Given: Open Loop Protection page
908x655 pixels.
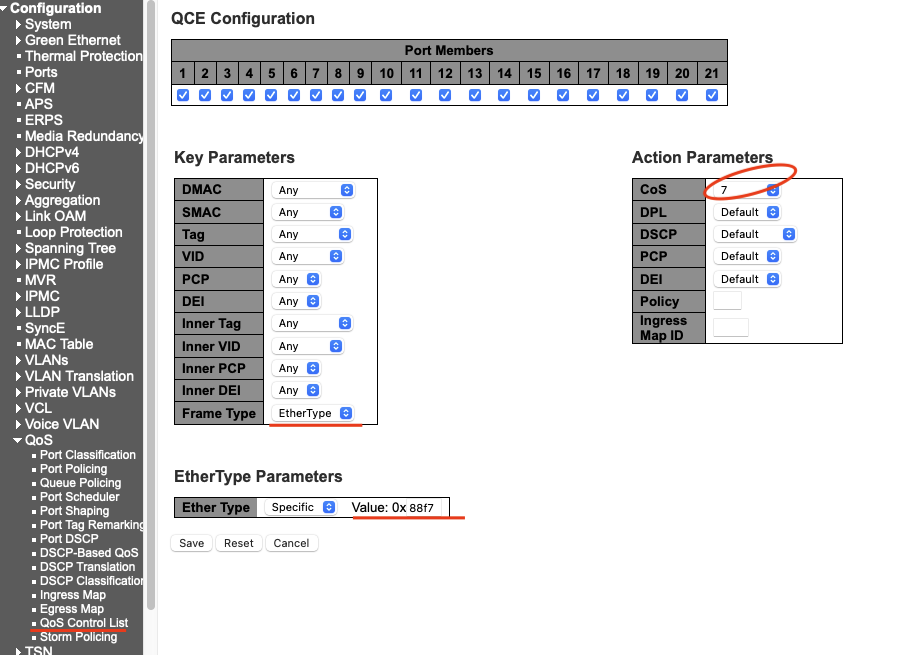Looking at the screenshot, I should click(74, 232).
